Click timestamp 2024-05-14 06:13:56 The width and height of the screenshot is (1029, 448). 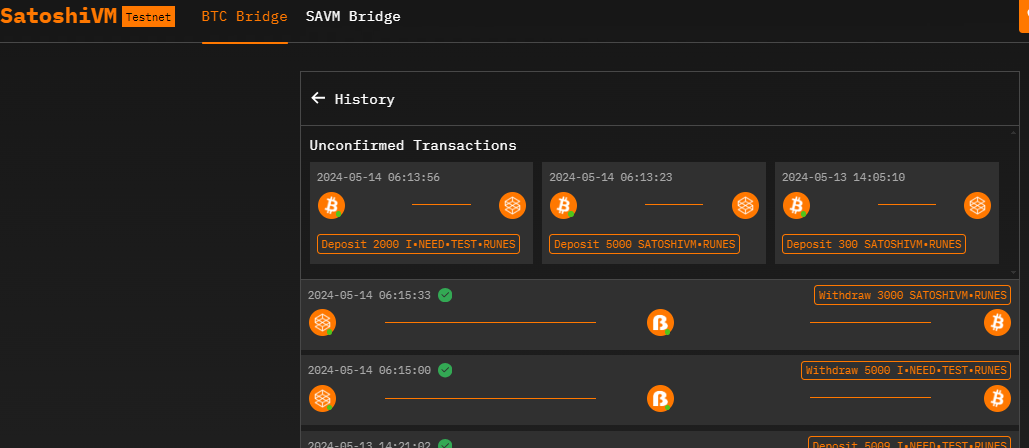point(378,177)
